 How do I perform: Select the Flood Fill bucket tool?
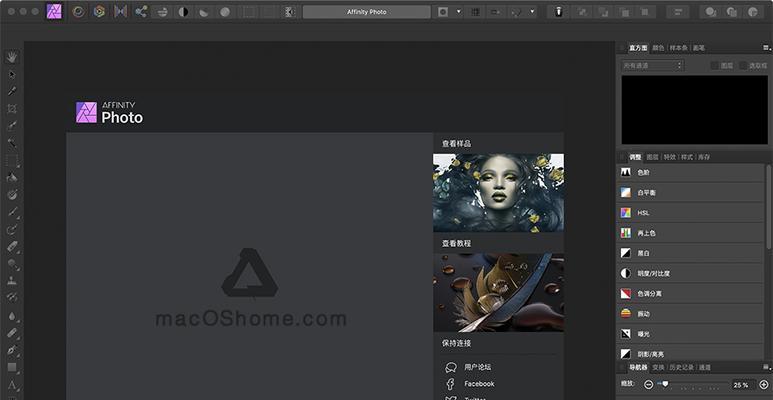click(12, 178)
